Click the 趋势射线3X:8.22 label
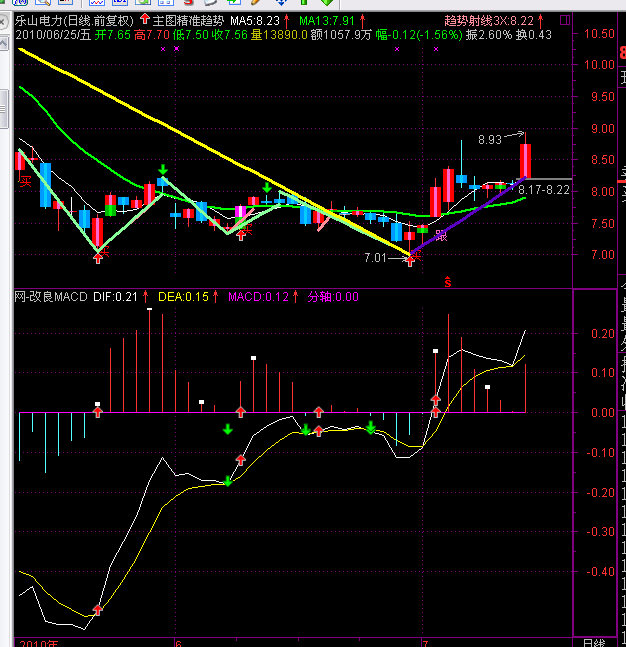 coord(489,21)
